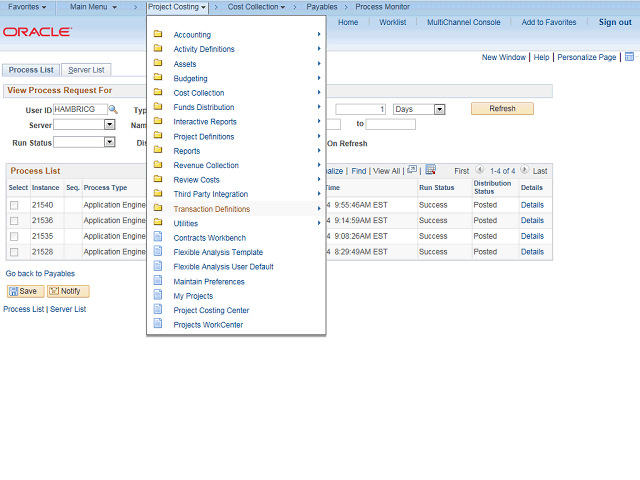Viewport: 640px width, 480px height.
Task: Click the Zoom grid icon in Process List header
Action: pos(412,169)
